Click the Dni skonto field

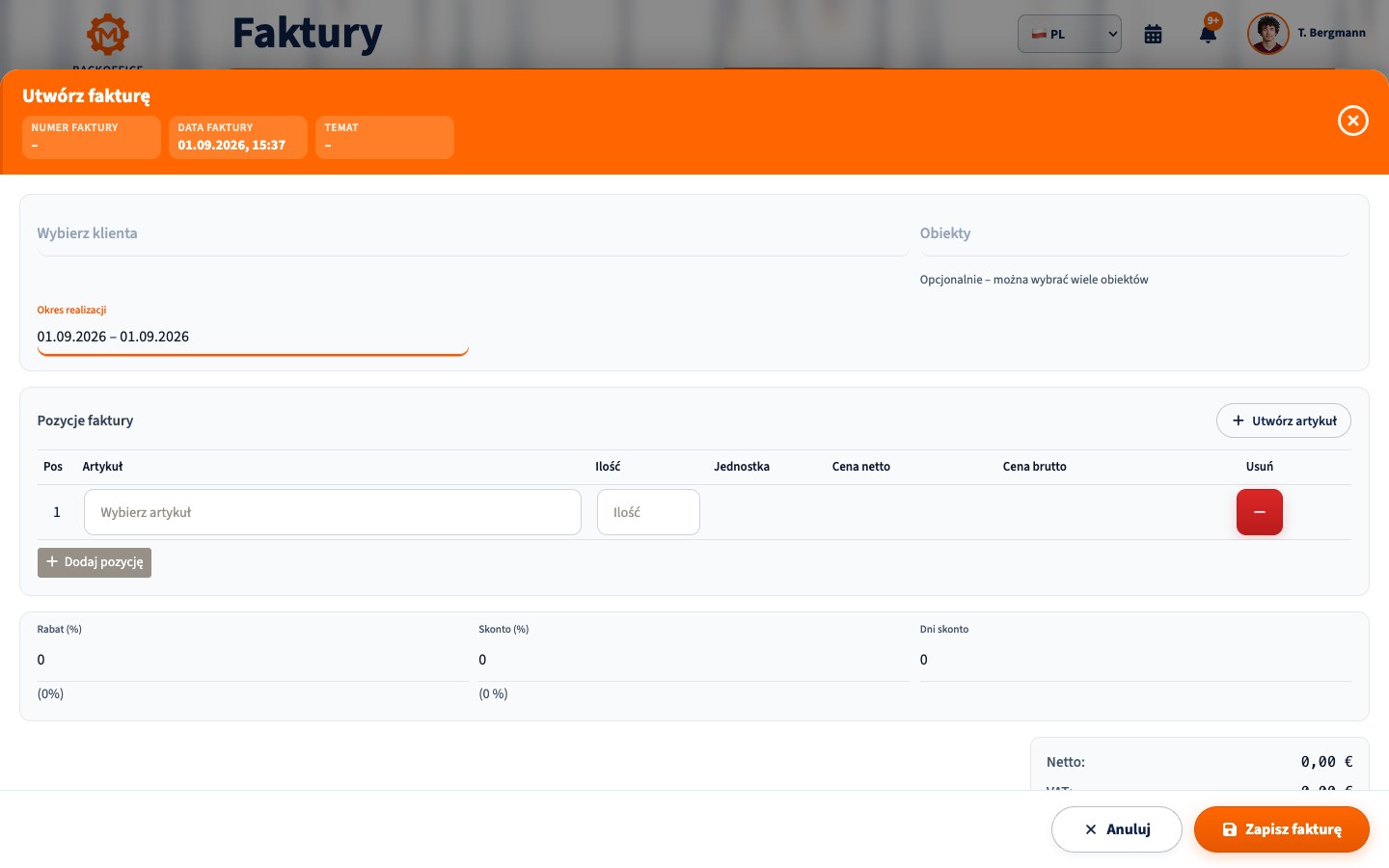click(1135, 660)
